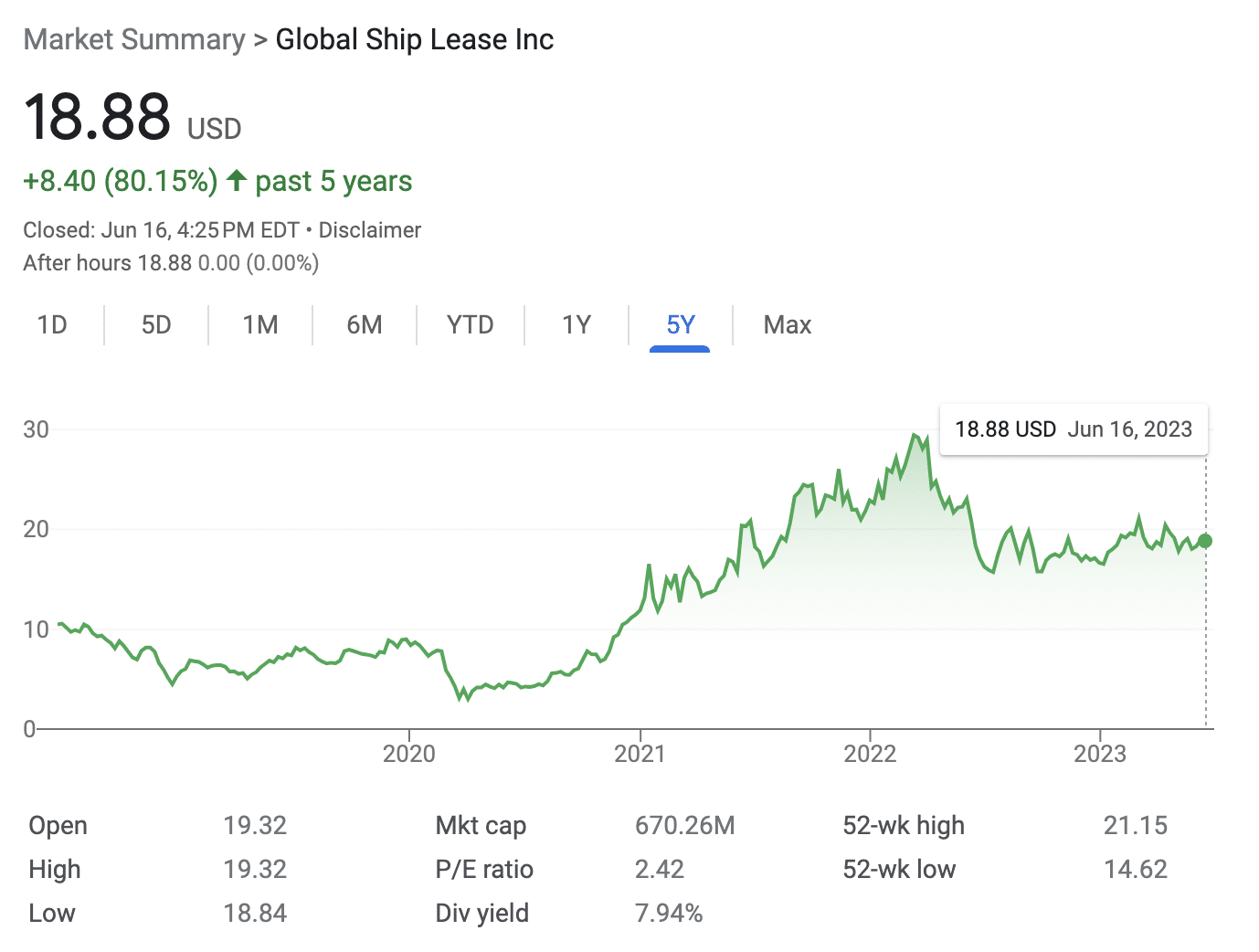Image resolution: width=1259 pixels, height=952 pixels.
Task: Click the Closed: Jun 16 timestamp text
Action: (x=161, y=230)
